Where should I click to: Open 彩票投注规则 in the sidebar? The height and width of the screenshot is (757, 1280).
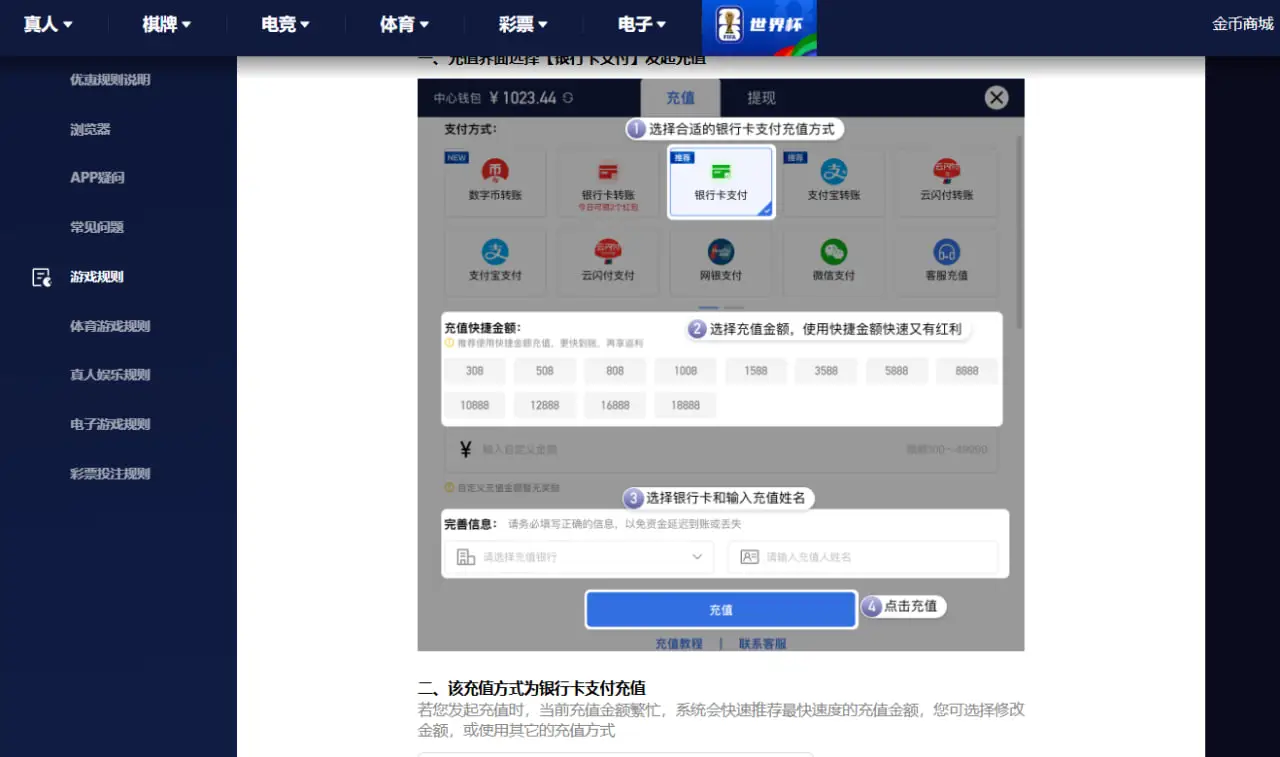pos(110,474)
